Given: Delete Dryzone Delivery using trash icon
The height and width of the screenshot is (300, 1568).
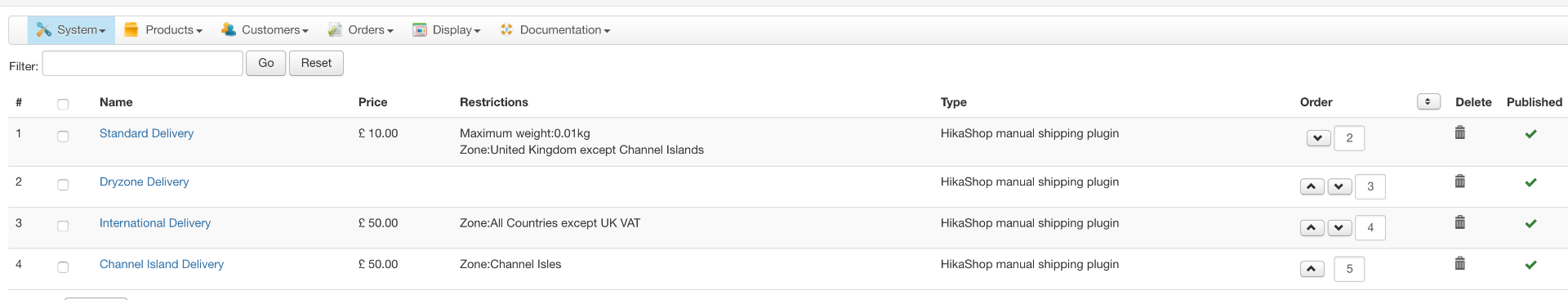Looking at the screenshot, I should [x=1459, y=181].
